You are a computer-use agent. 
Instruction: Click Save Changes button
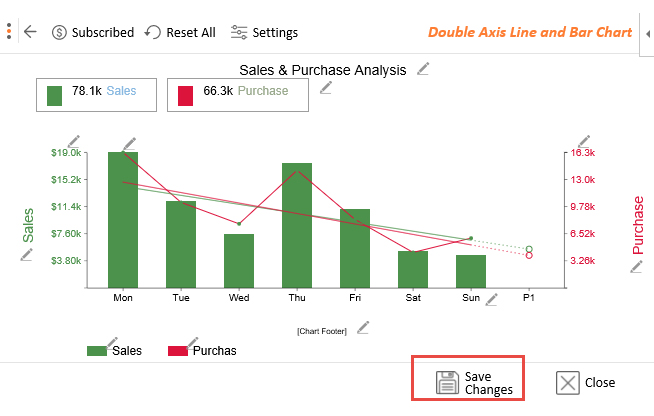click(468, 378)
